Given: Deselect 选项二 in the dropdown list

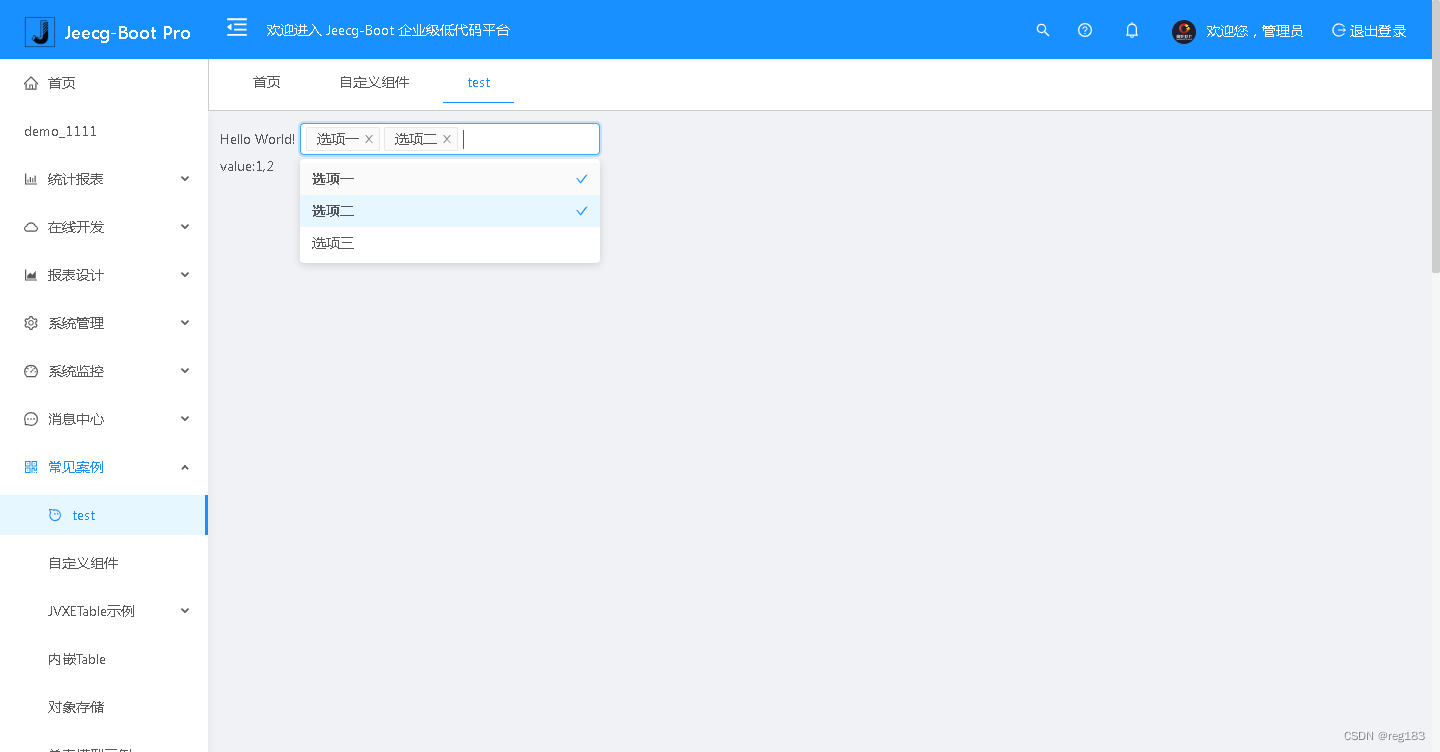Looking at the screenshot, I should (x=450, y=211).
